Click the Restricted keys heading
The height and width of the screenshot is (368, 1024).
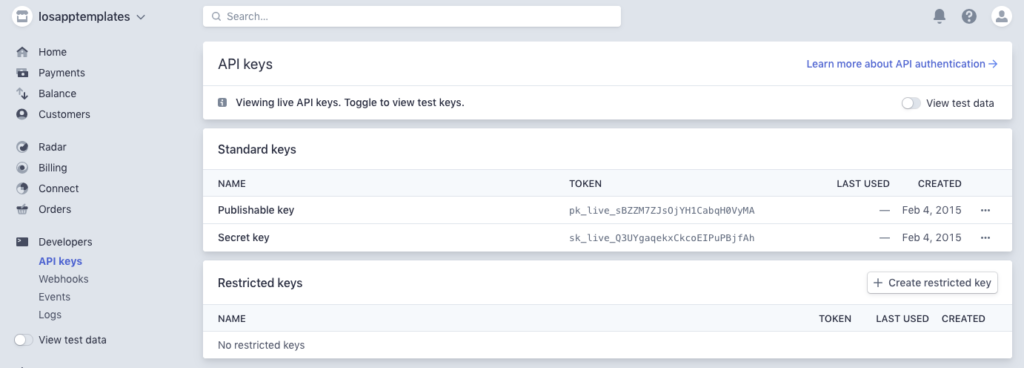(260, 283)
